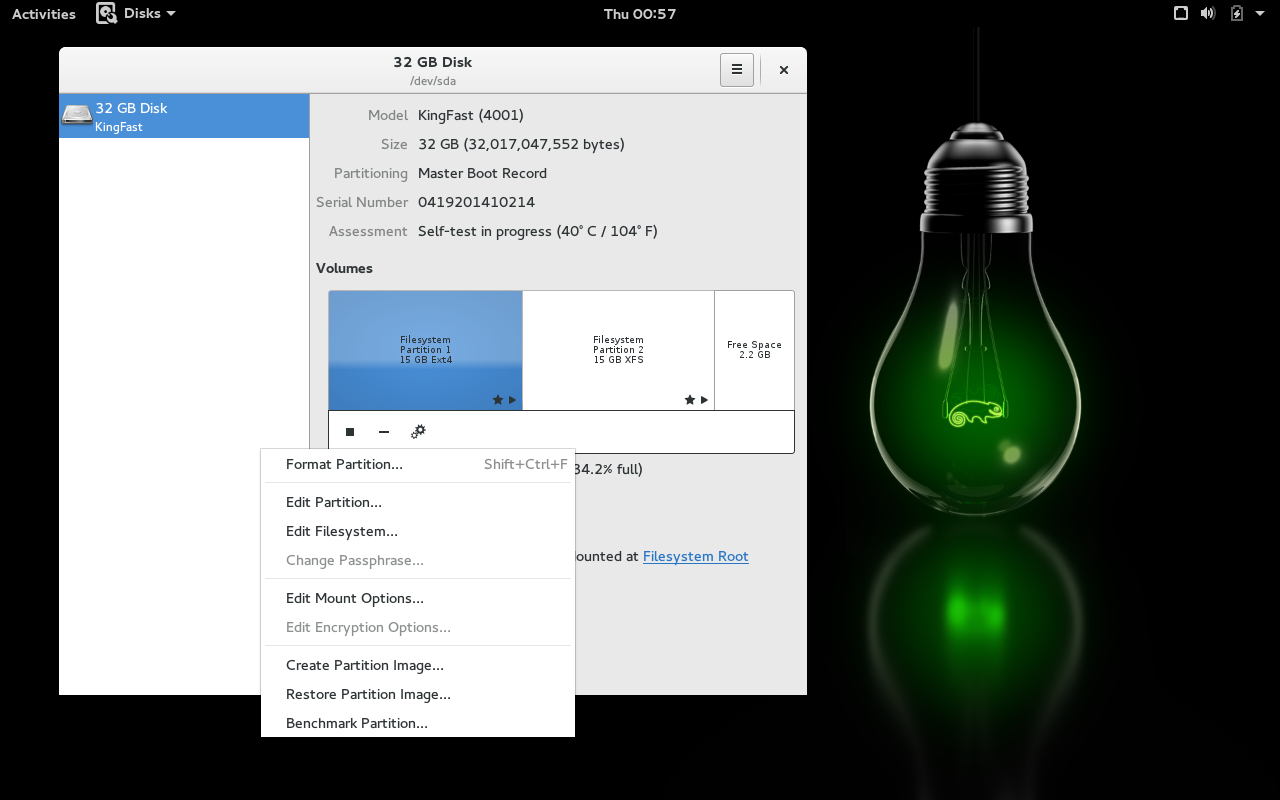This screenshot has width=1280, height=800.
Task: Click the unmount (stop) filesystem icon
Action: pos(350,432)
